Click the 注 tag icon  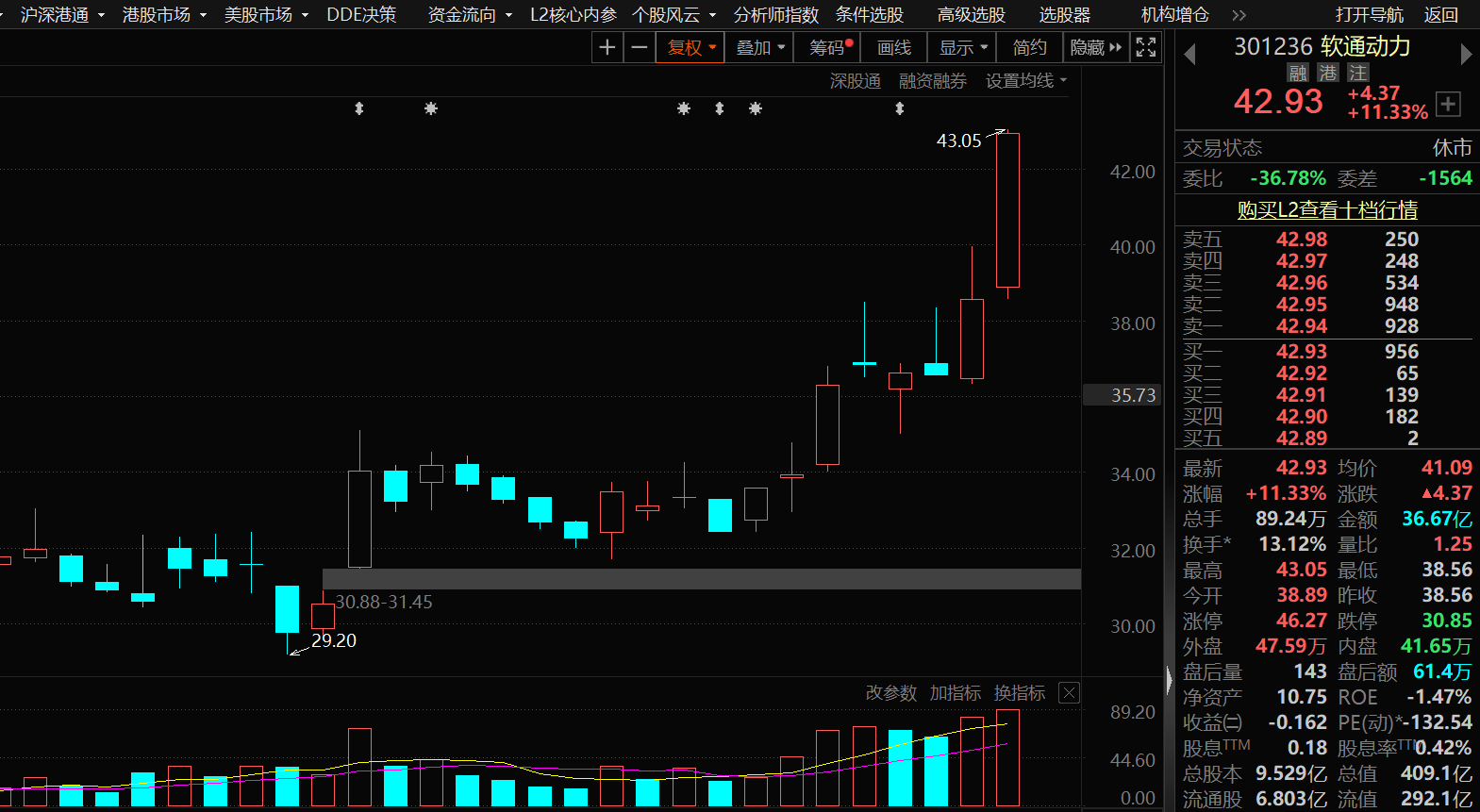click(x=1357, y=73)
